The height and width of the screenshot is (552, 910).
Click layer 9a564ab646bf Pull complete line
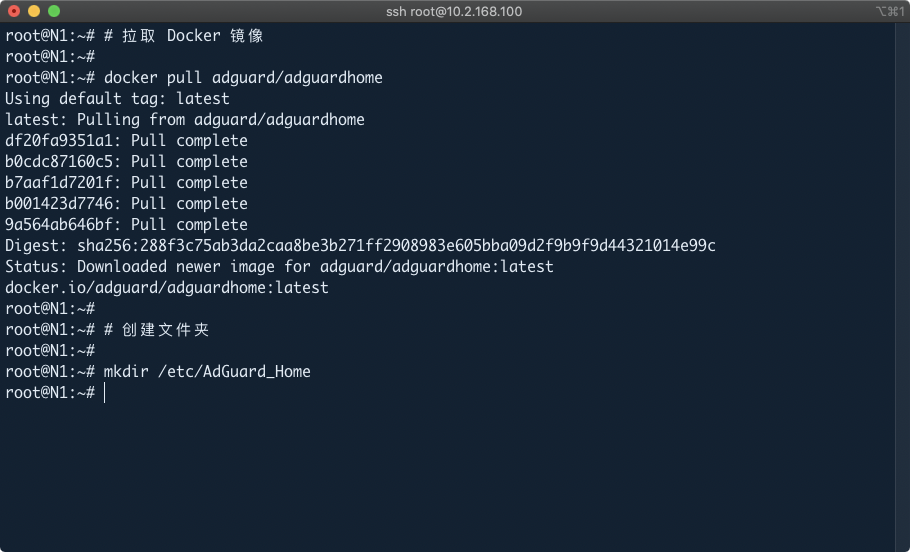126,225
